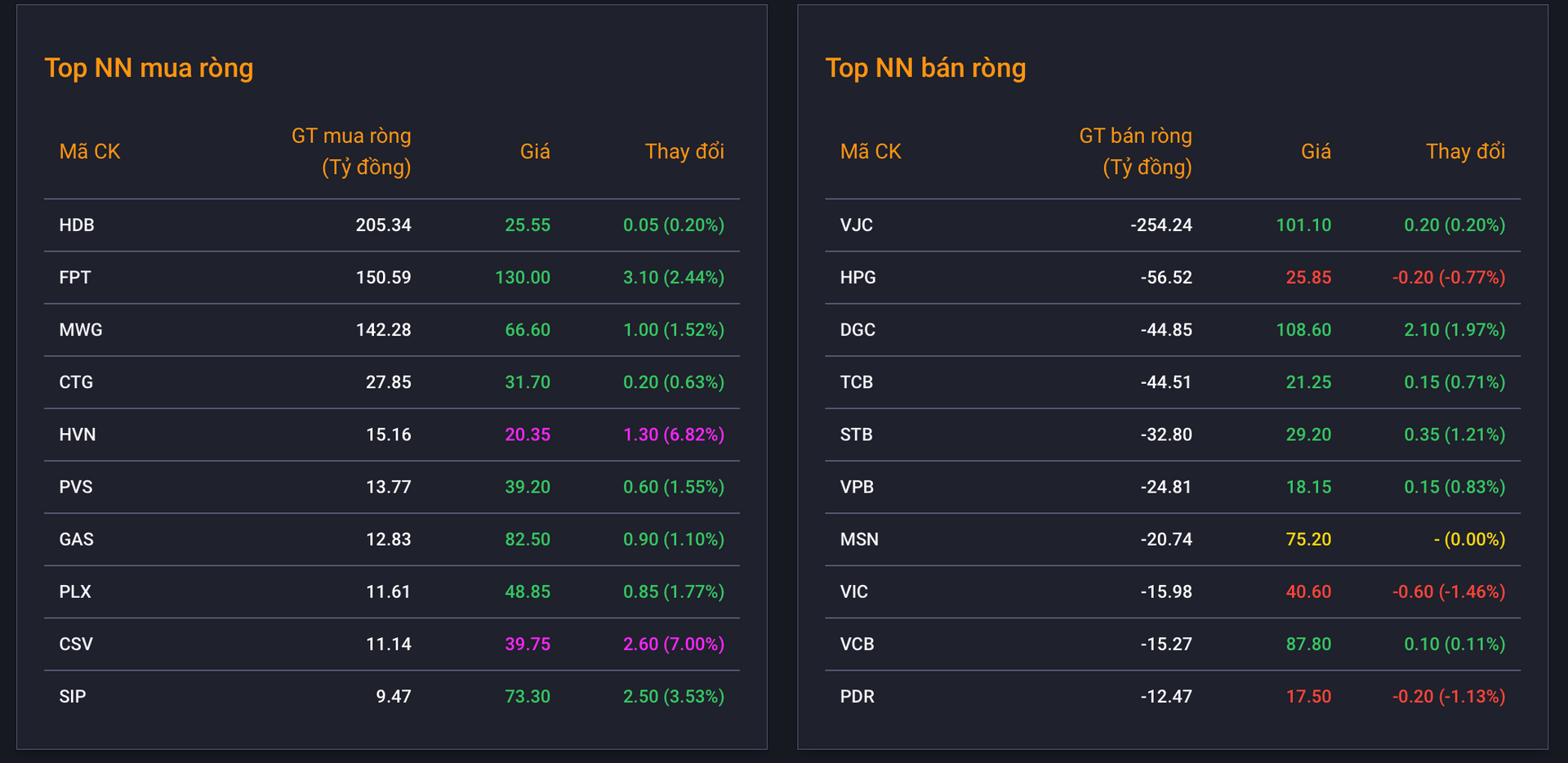Click CSV price "39.75"

[x=528, y=644]
